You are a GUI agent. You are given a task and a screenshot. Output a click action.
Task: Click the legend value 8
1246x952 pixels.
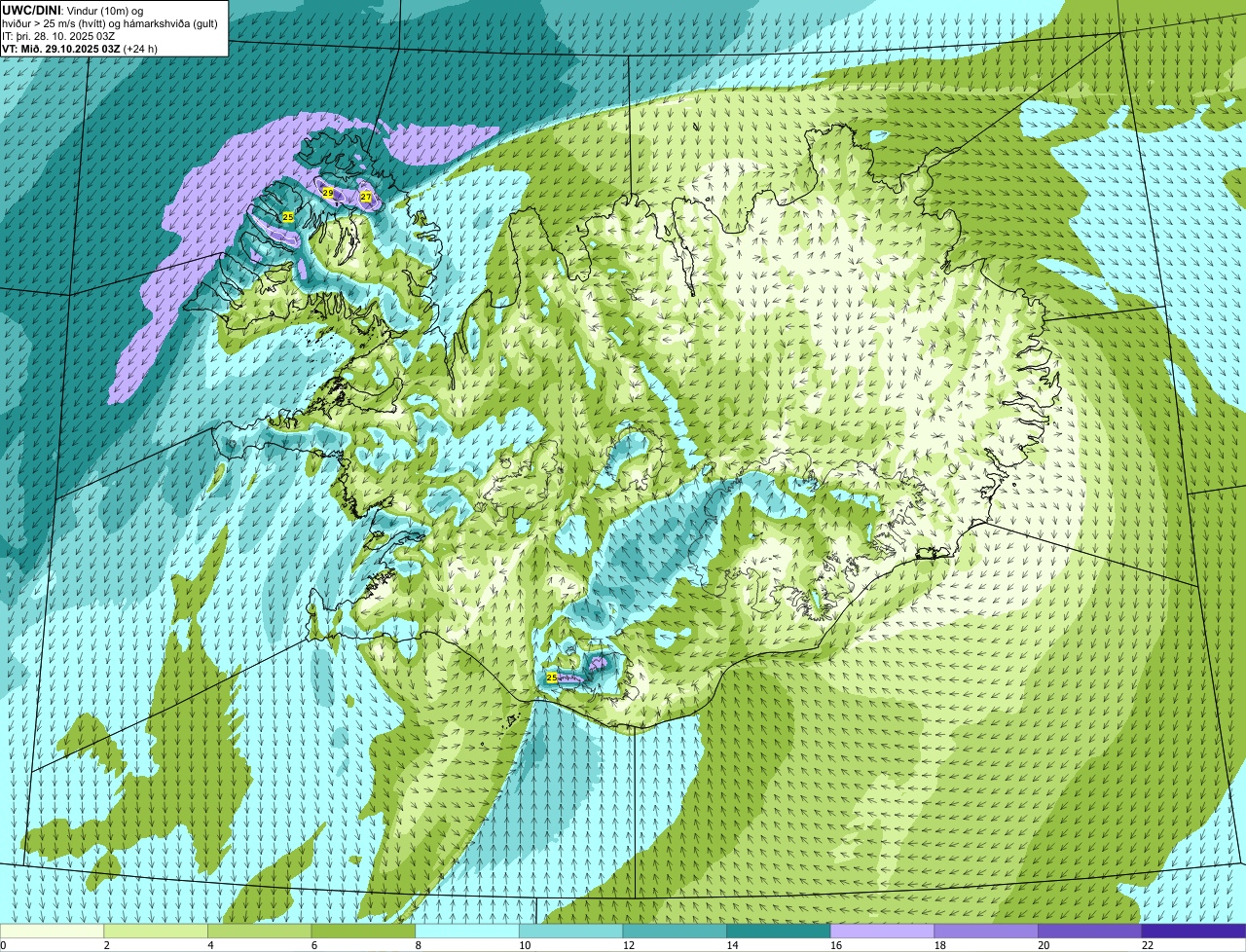tap(417, 945)
